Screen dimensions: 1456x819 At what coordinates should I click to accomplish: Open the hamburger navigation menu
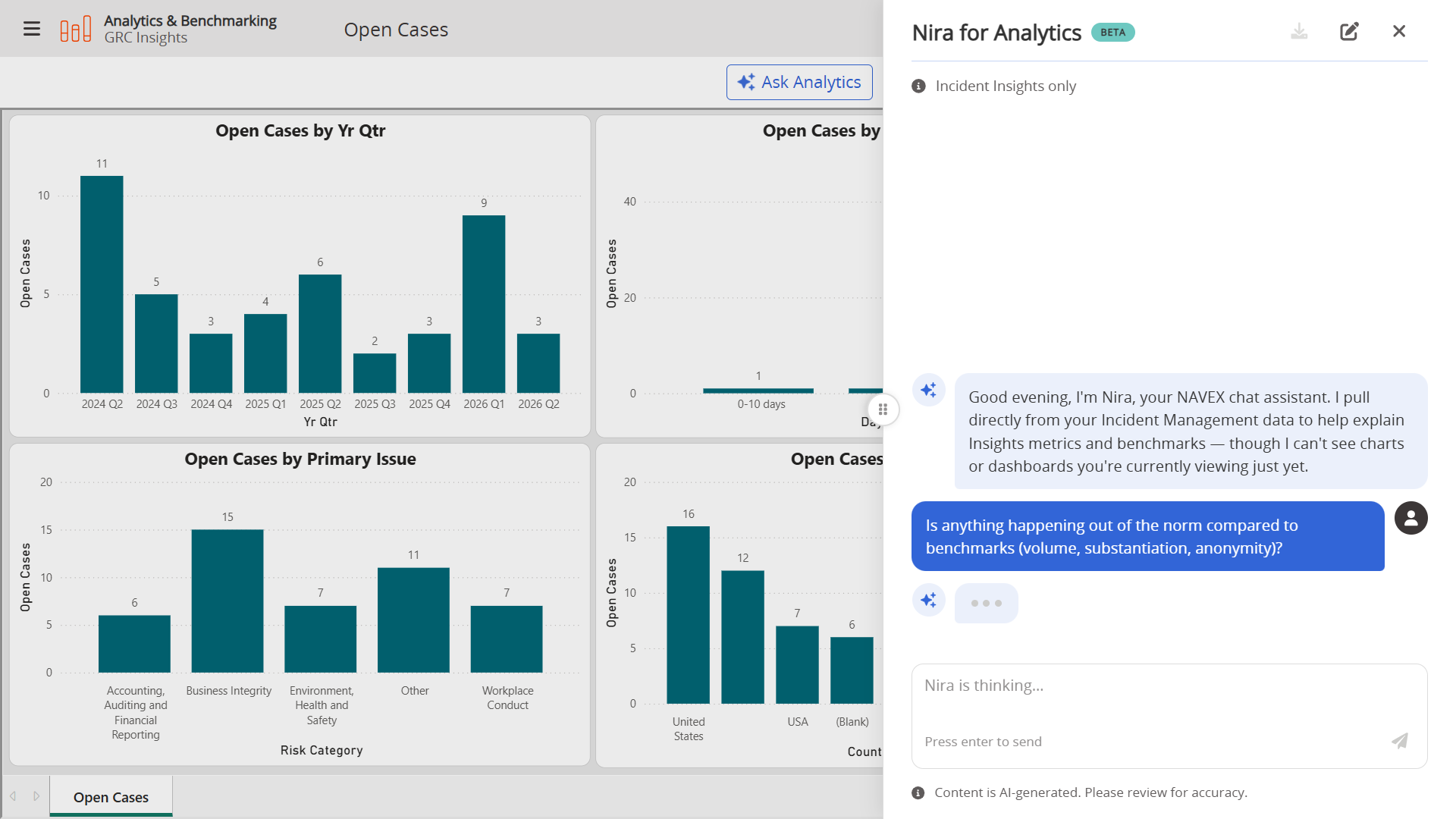(x=32, y=29)
